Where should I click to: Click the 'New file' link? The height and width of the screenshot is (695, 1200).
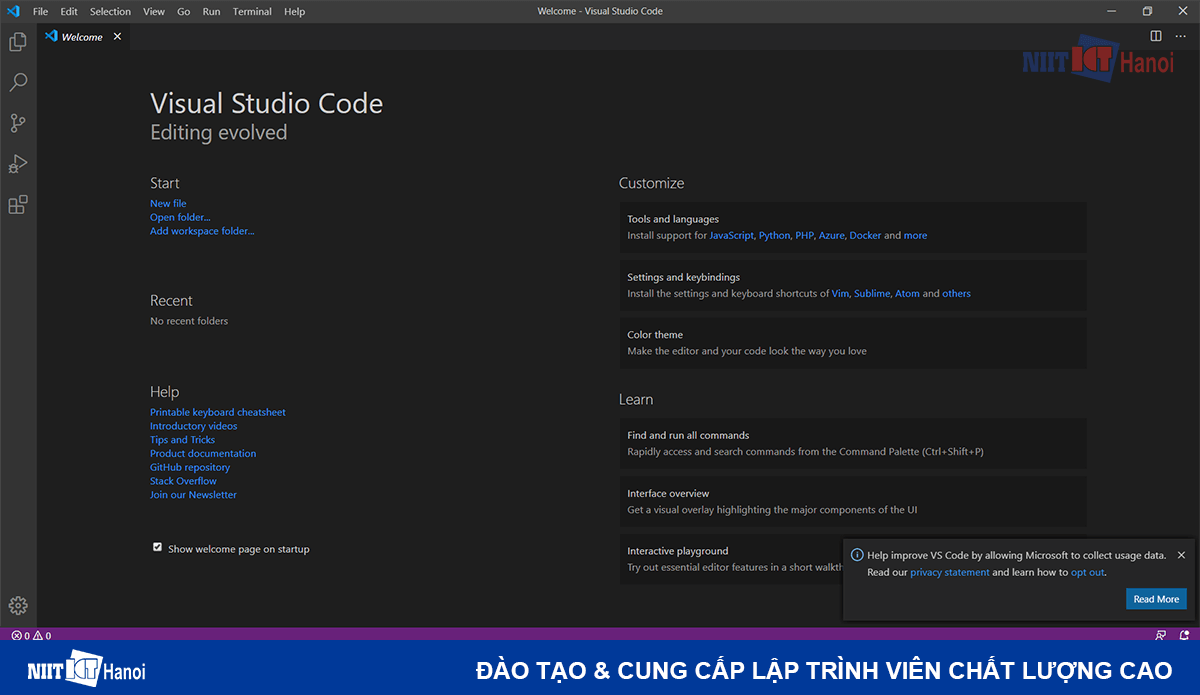168,203
